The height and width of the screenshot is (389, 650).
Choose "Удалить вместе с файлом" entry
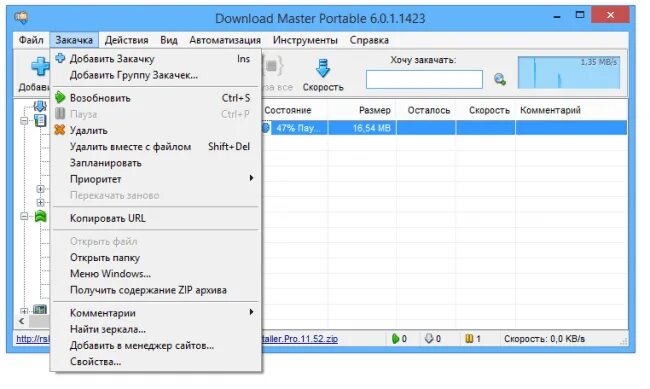156,146
